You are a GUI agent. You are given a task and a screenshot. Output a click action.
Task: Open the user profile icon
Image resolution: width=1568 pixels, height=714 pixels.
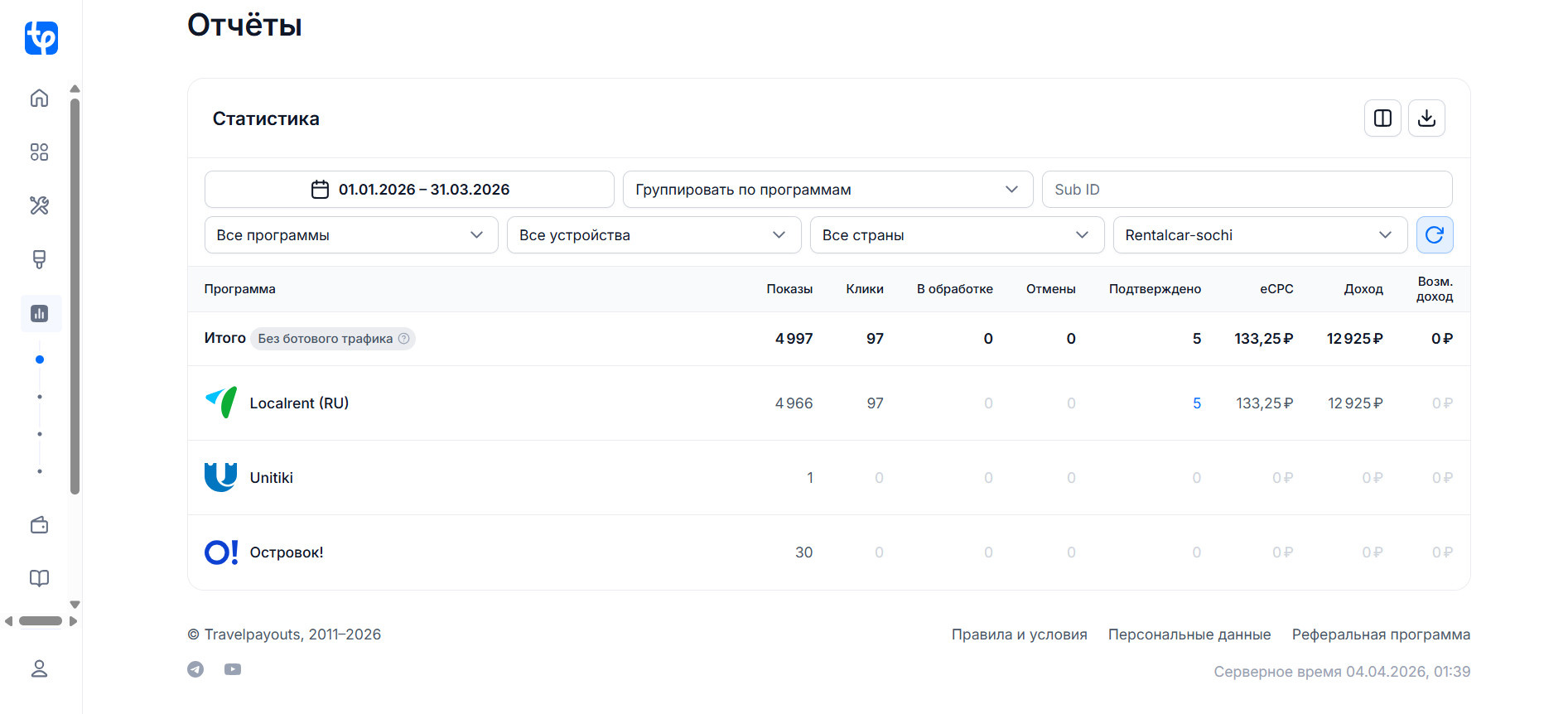(39, 668)
